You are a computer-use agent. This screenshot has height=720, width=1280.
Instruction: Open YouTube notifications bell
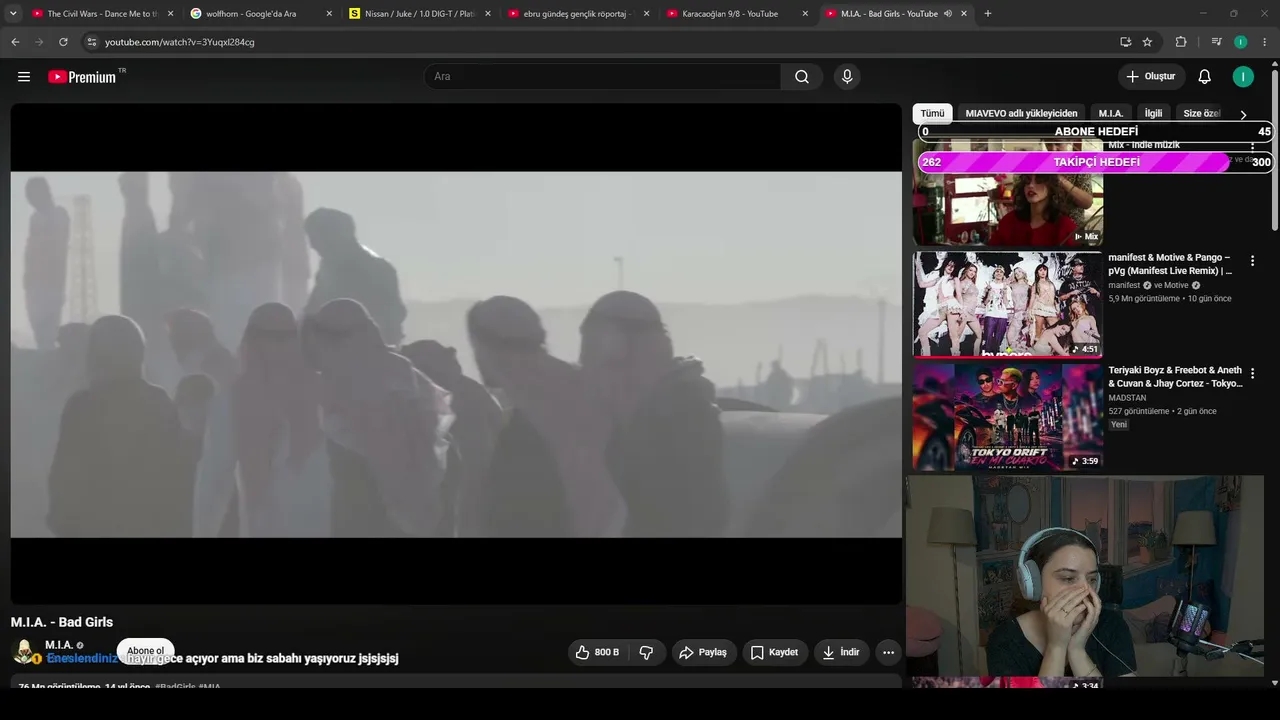[x=1205, y=77]
